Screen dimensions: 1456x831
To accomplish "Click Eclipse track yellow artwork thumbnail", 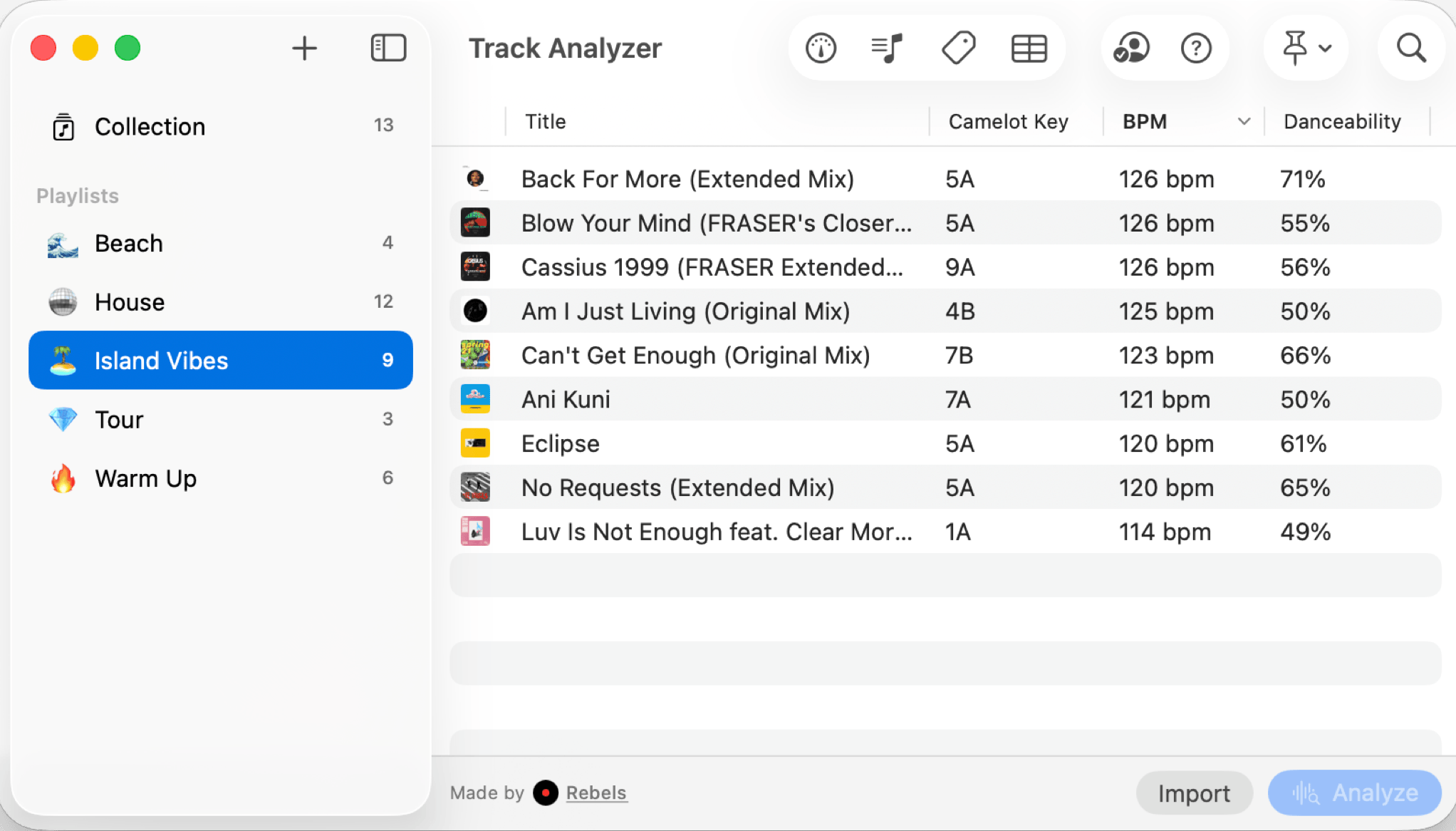I will coord(475,443).
